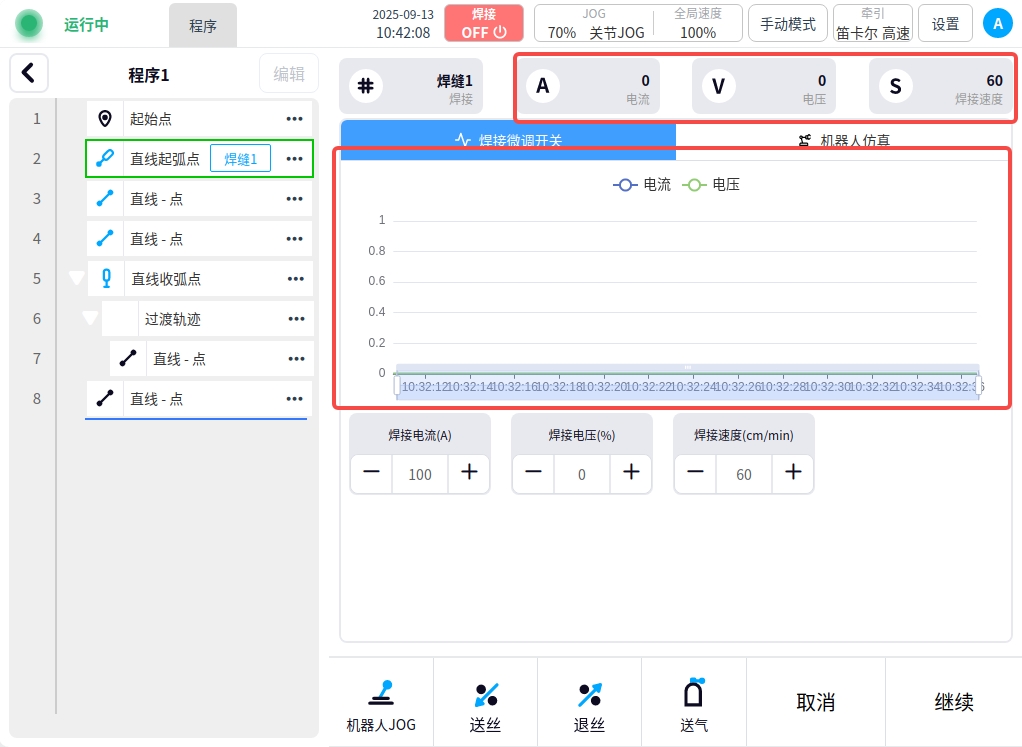Image resolution: width=1022 pixels, height=747 pixels.
Task: Select the 程序 tab at top
Action: [x=203, y=26]
